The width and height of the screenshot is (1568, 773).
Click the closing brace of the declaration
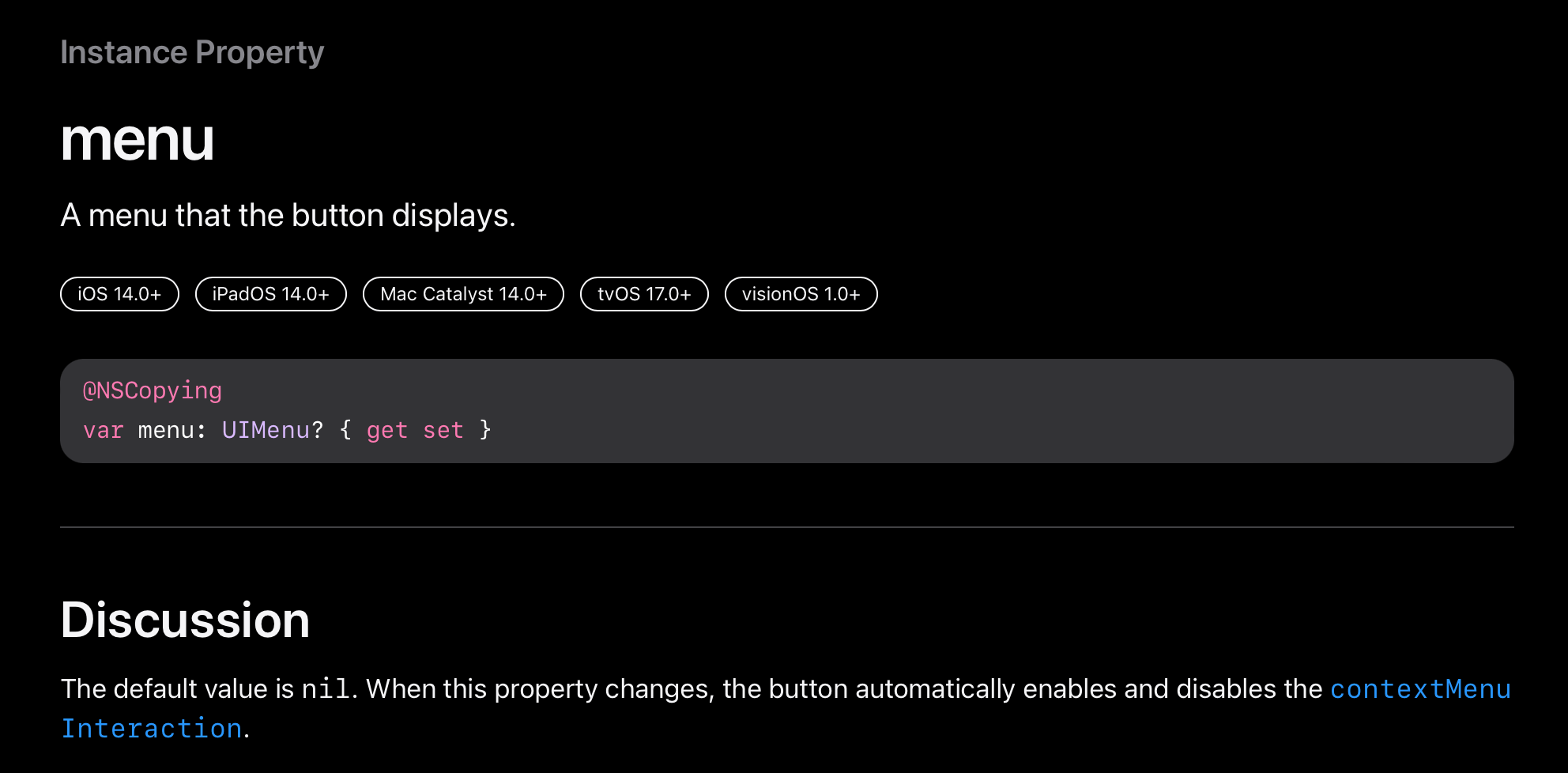click(485, 430)
